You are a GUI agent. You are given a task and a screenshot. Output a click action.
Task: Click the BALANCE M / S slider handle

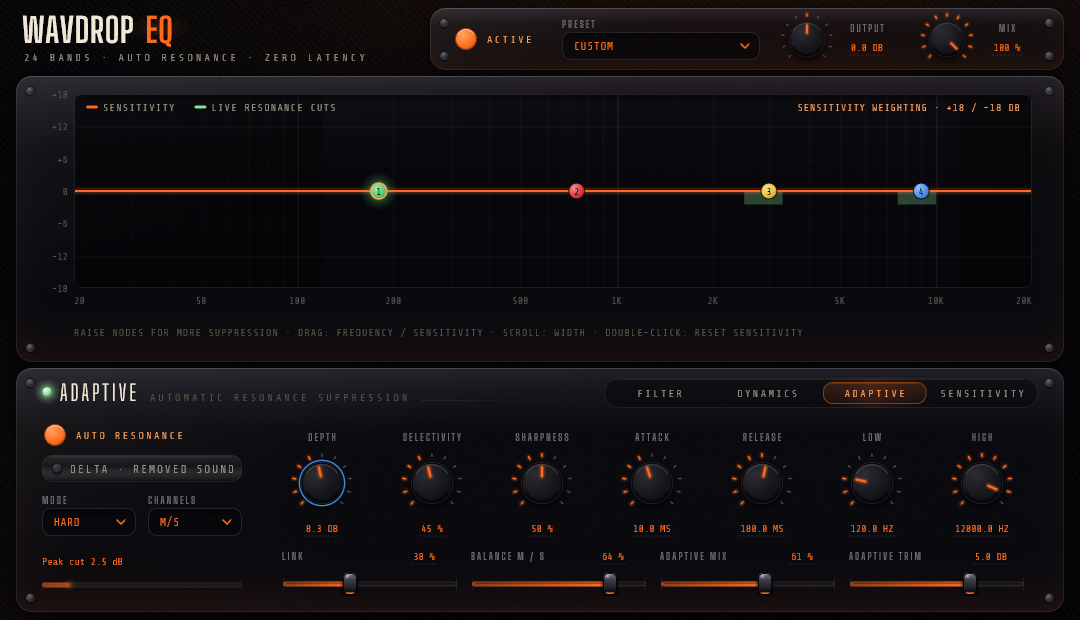coord(610,583)
